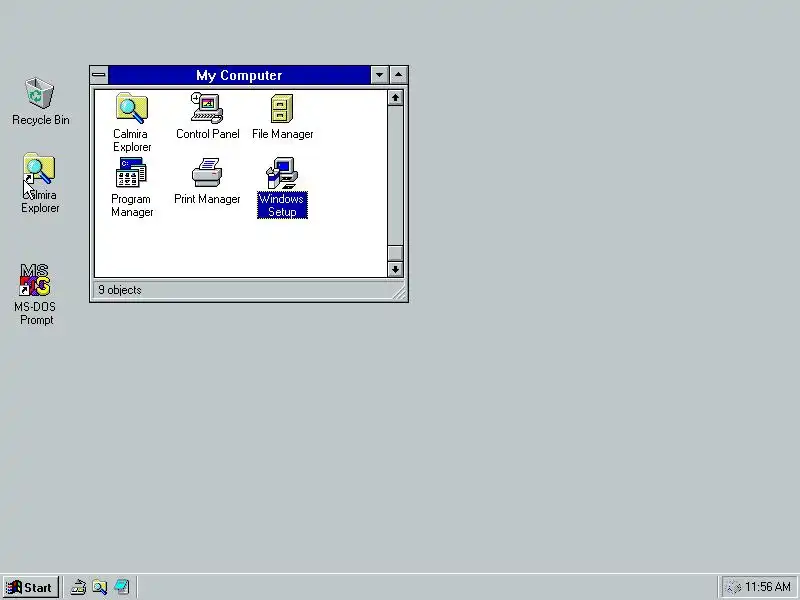
Task: Click the '9 objects' status bar text
Action: [x=120, y=290]
